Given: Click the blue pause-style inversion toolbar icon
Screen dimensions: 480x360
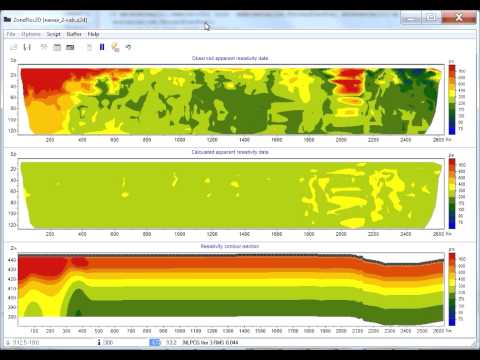Looking at the screenshot, I should pos(102,47).
